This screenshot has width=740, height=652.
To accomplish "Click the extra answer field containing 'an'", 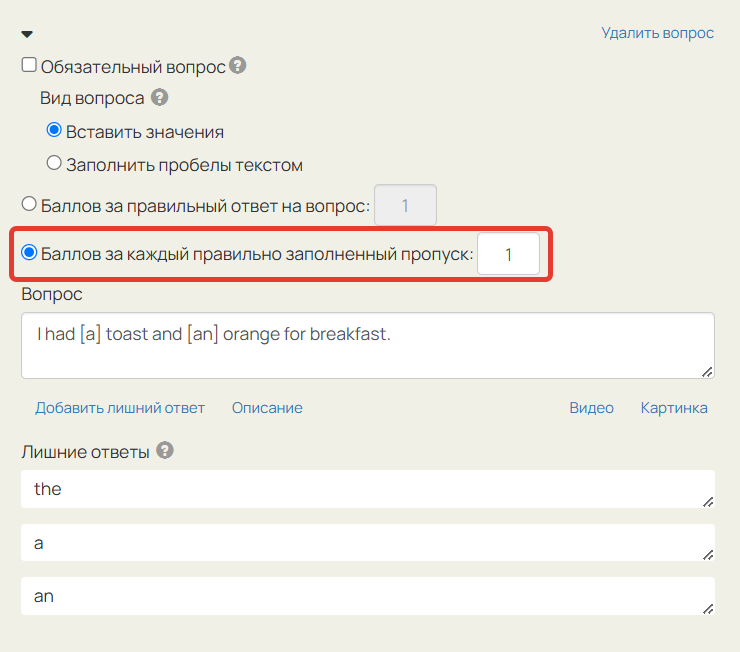I will click(368, 596).
